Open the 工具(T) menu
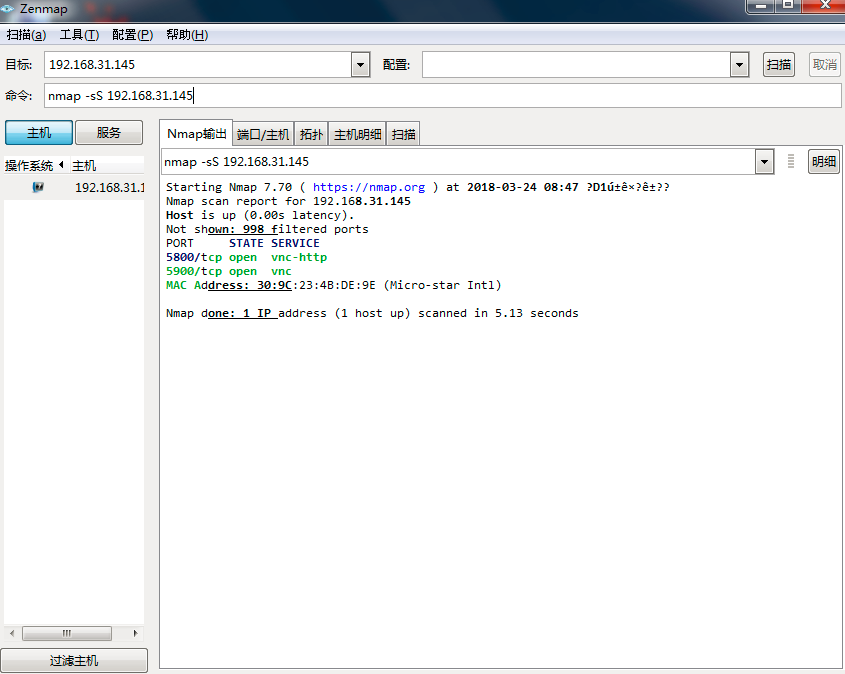Viewport: 845px width, 674px height. click(79, 35)
